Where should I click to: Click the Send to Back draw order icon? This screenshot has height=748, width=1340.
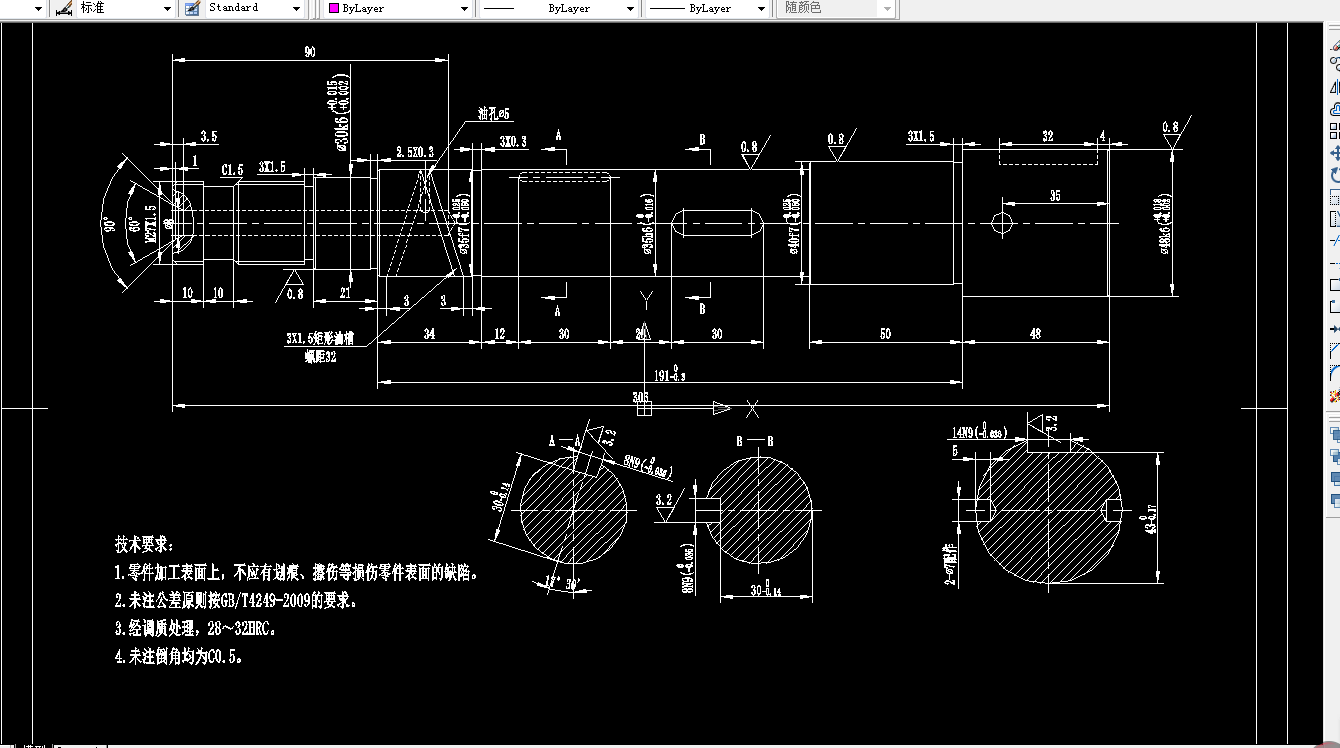1334,456
